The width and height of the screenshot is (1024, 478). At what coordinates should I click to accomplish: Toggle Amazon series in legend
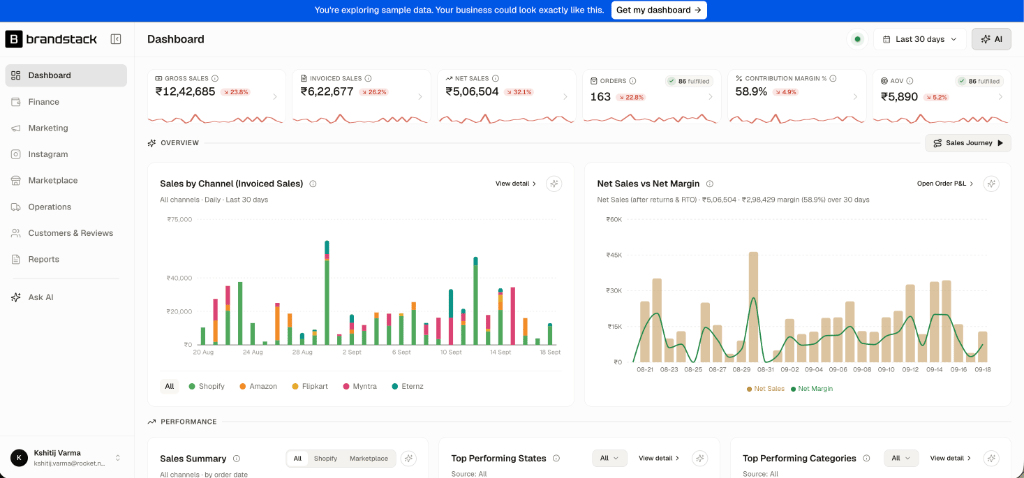pyautogui.click(x=258, y=387)
